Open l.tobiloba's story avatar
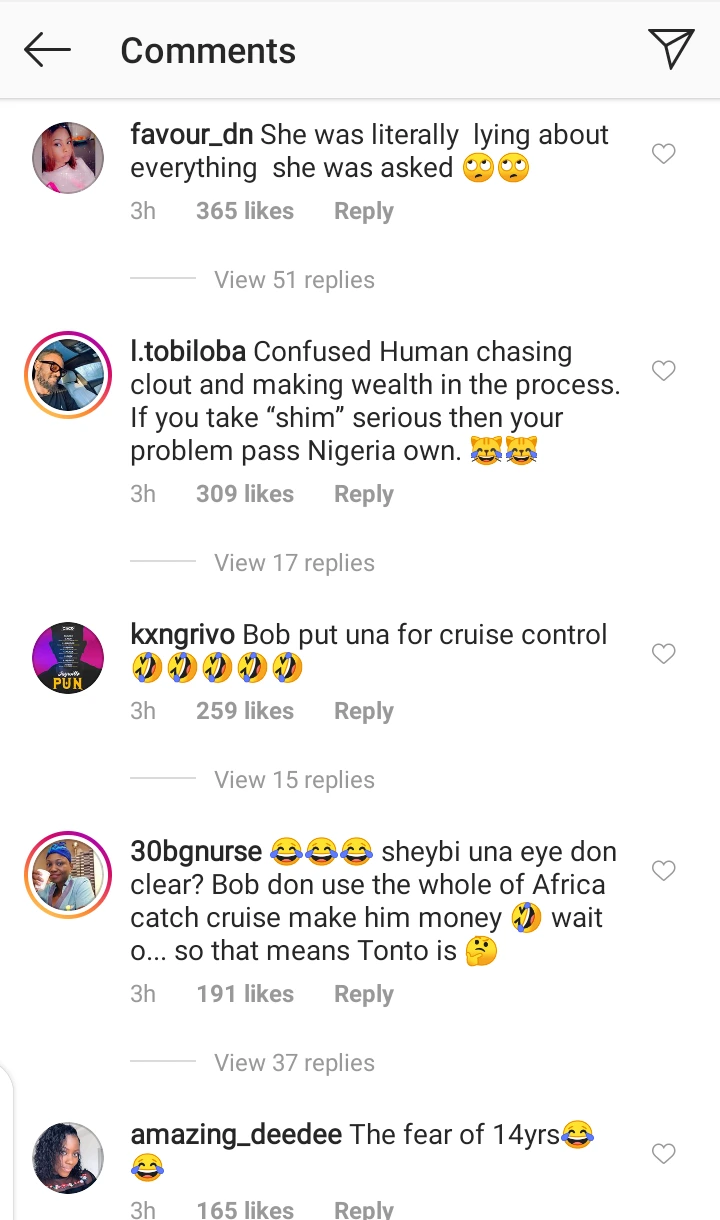 click(68, 374)
